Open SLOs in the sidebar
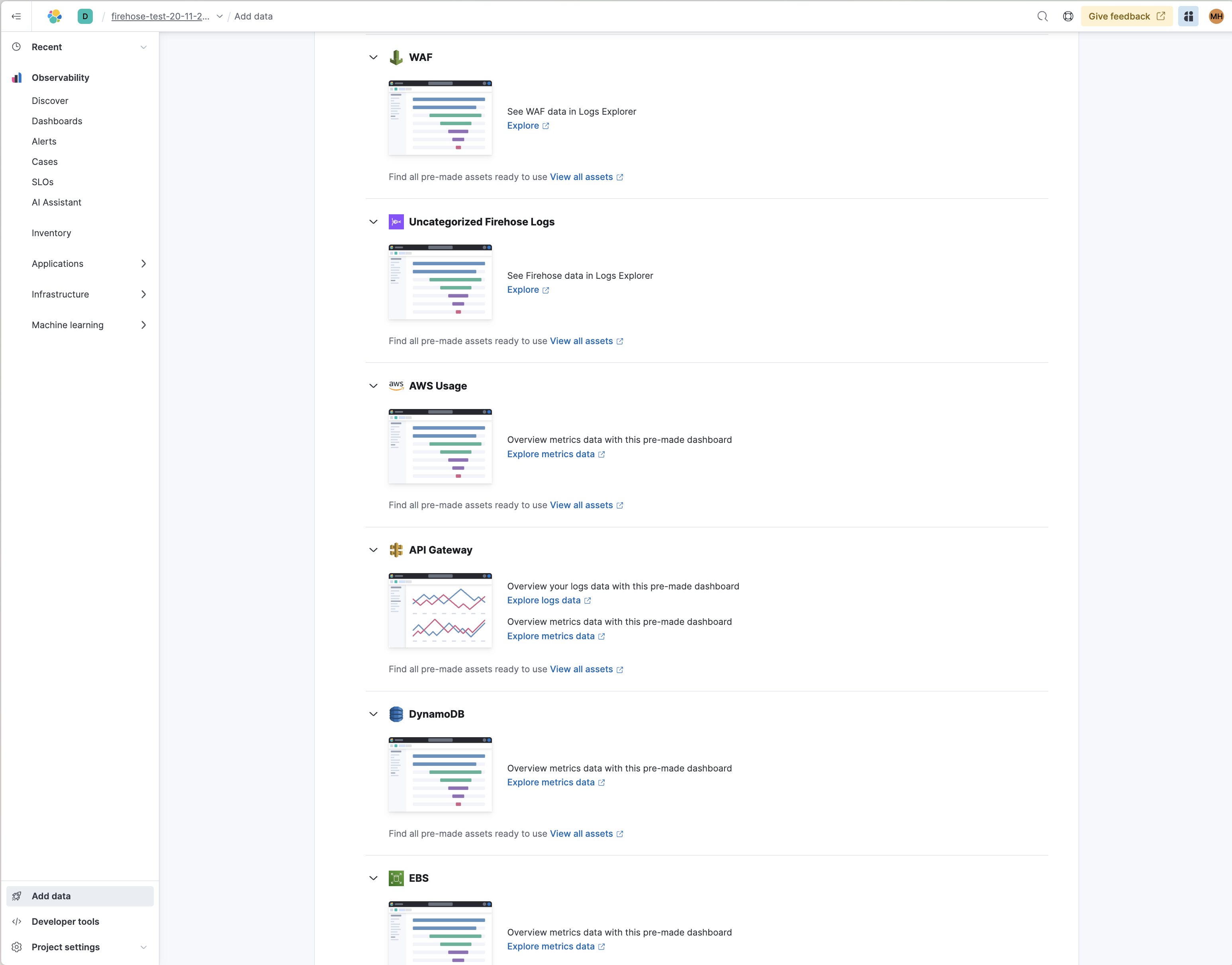Image resolution: width=1232 pixels, height=965 pixels. coord(42,182)
